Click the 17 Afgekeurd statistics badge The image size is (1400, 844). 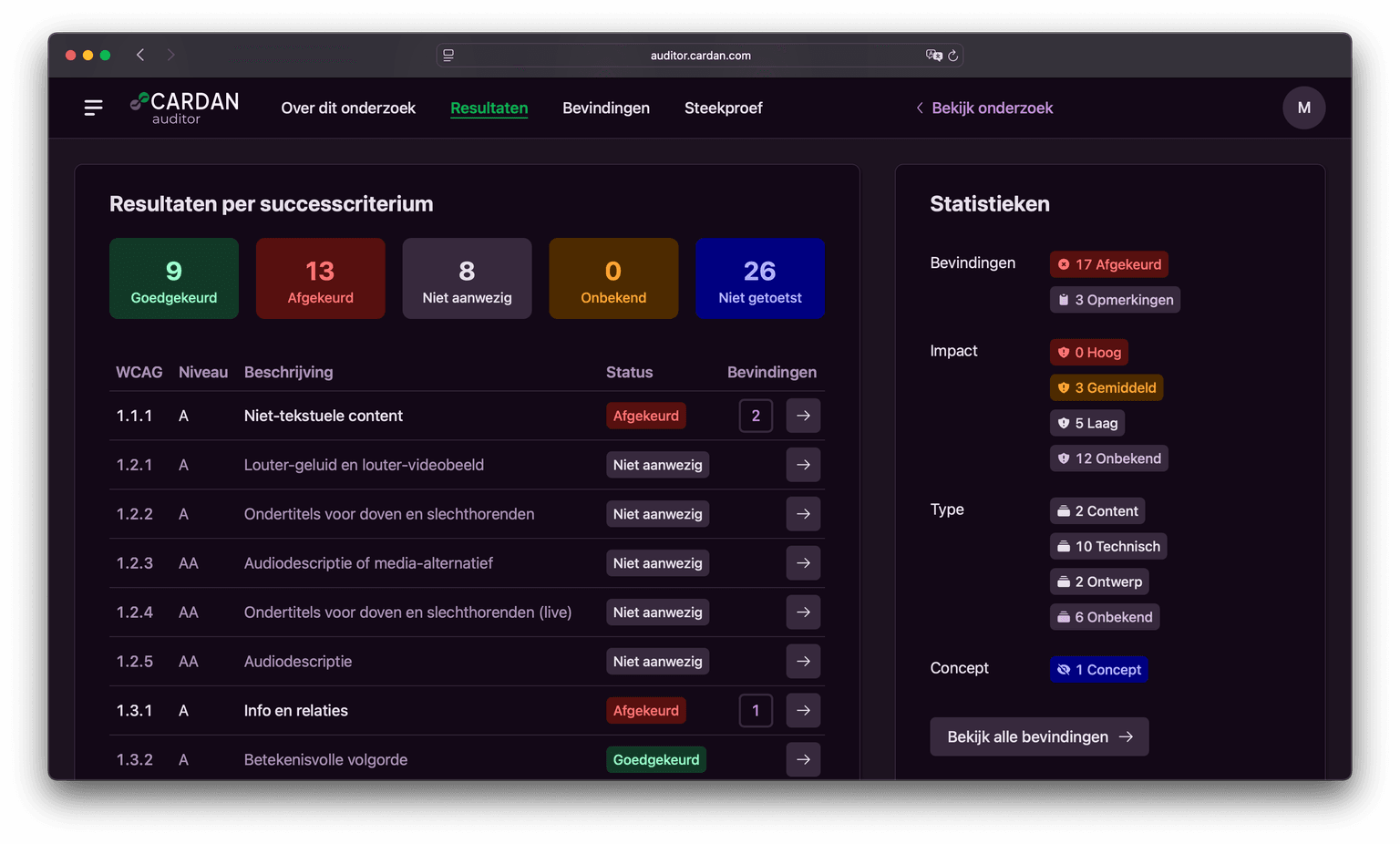click(x=1109, y=264)
